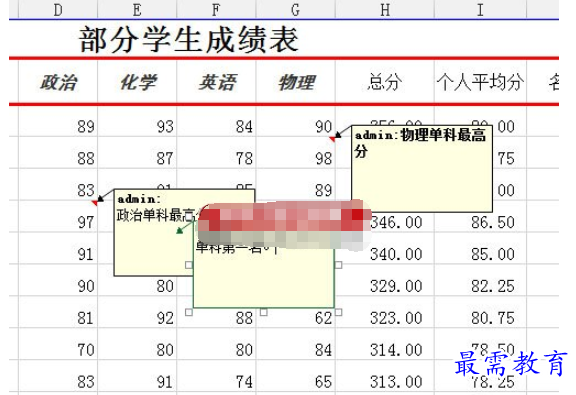Select the 化学 header cell

137,82
